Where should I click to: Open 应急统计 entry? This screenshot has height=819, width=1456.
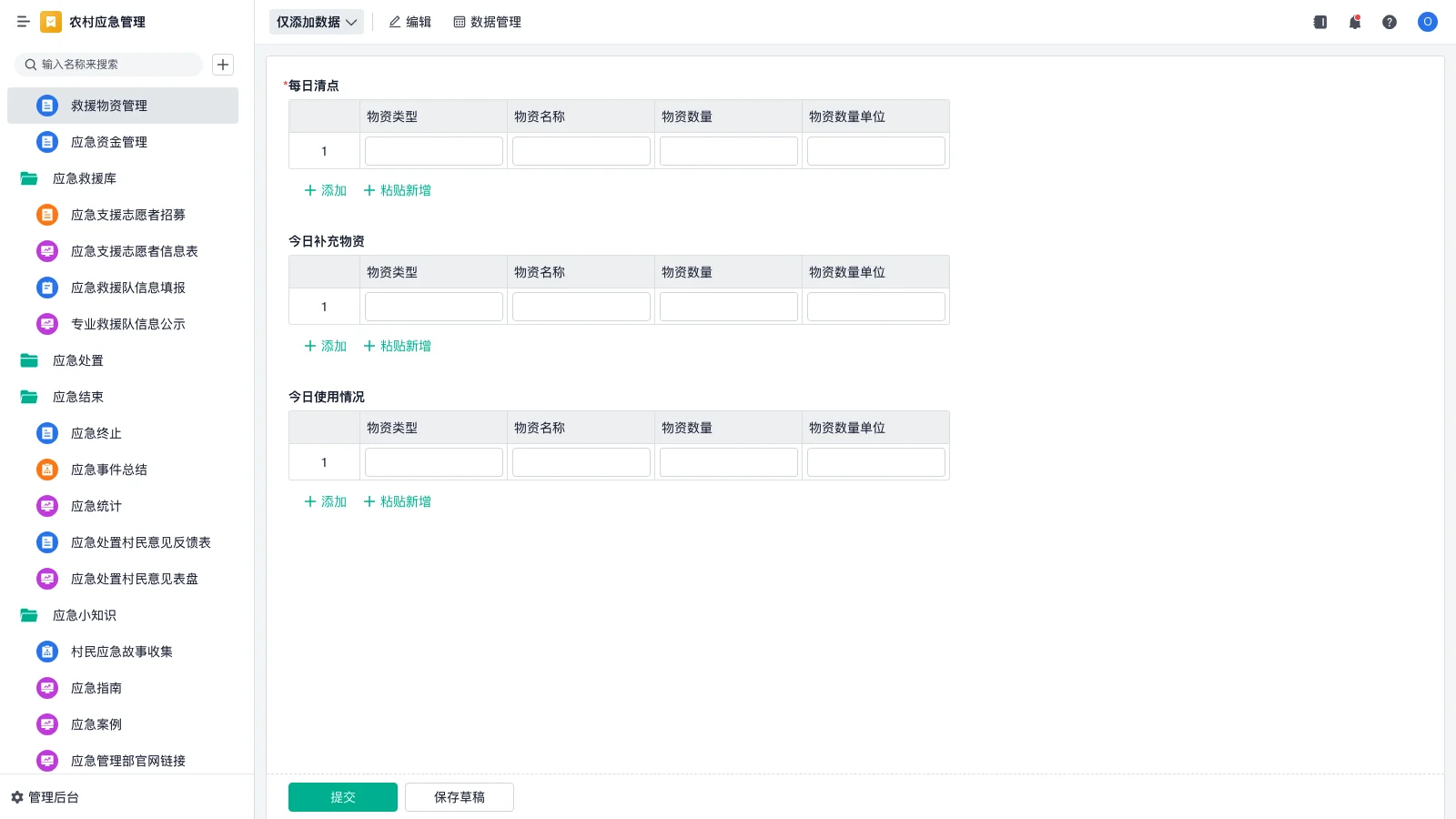point(123,506)
